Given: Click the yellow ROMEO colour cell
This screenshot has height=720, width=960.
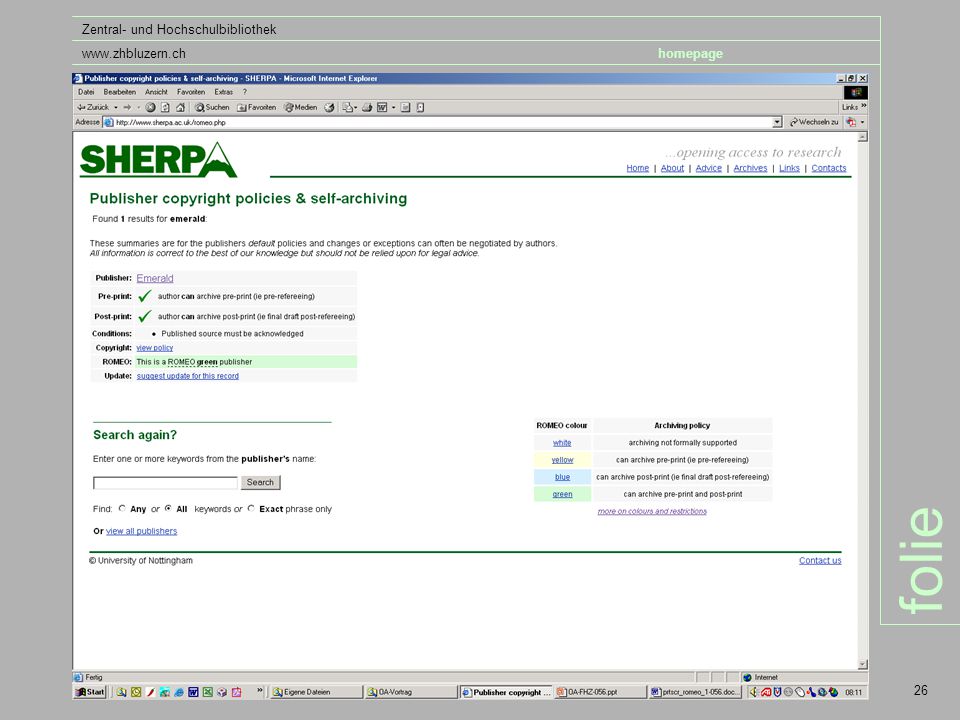Looking at the screenshot, I should (562, 460).
